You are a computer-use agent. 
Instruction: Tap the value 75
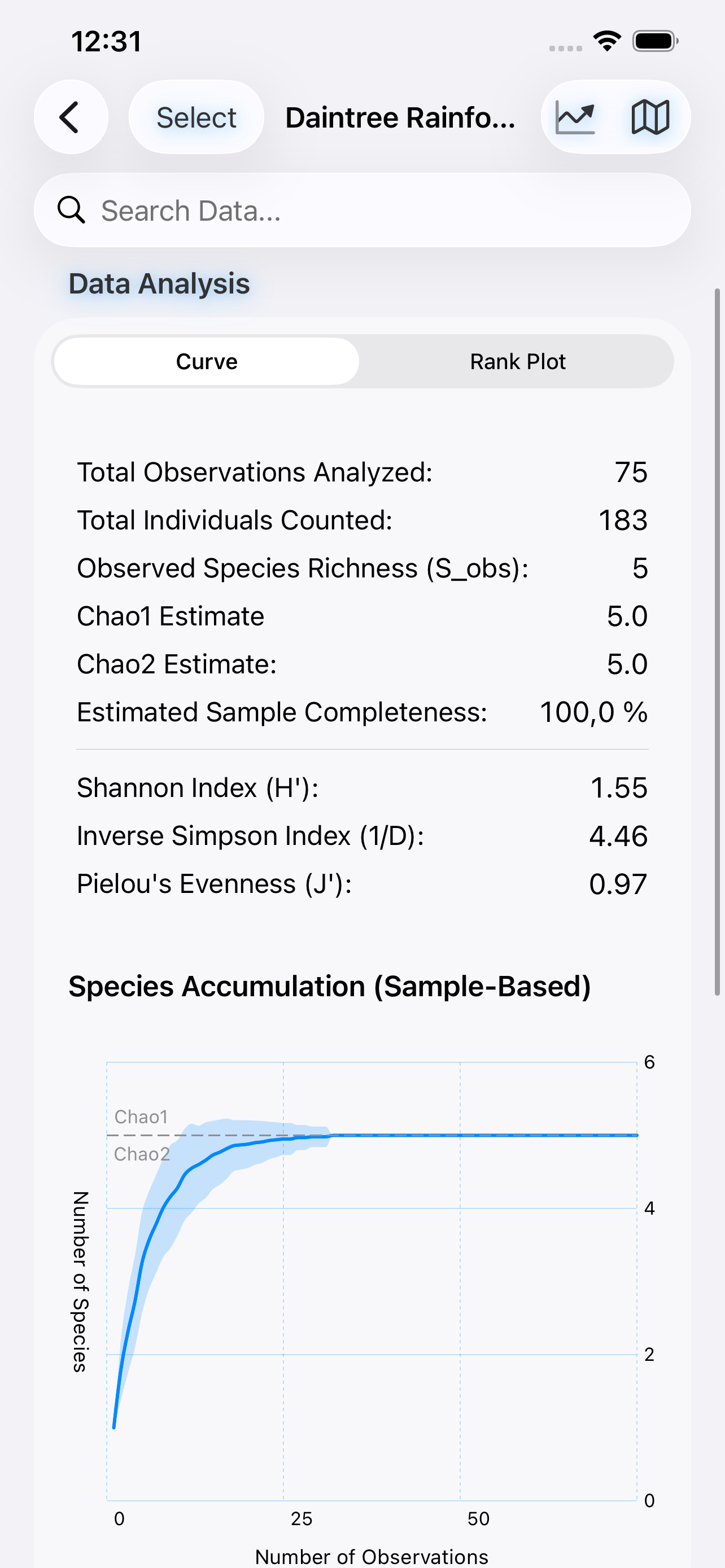point(631,472)
